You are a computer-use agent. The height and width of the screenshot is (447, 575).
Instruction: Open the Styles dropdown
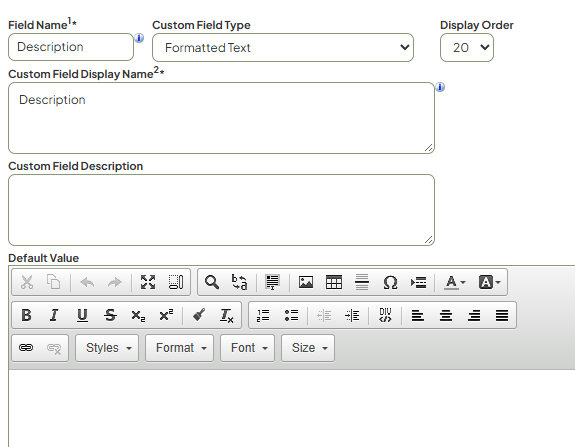pos(107,348)
